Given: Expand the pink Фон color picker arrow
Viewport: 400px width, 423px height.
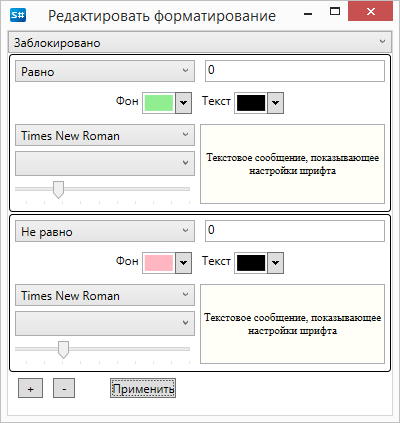Looking at the screenshot, I should point(183,263).
